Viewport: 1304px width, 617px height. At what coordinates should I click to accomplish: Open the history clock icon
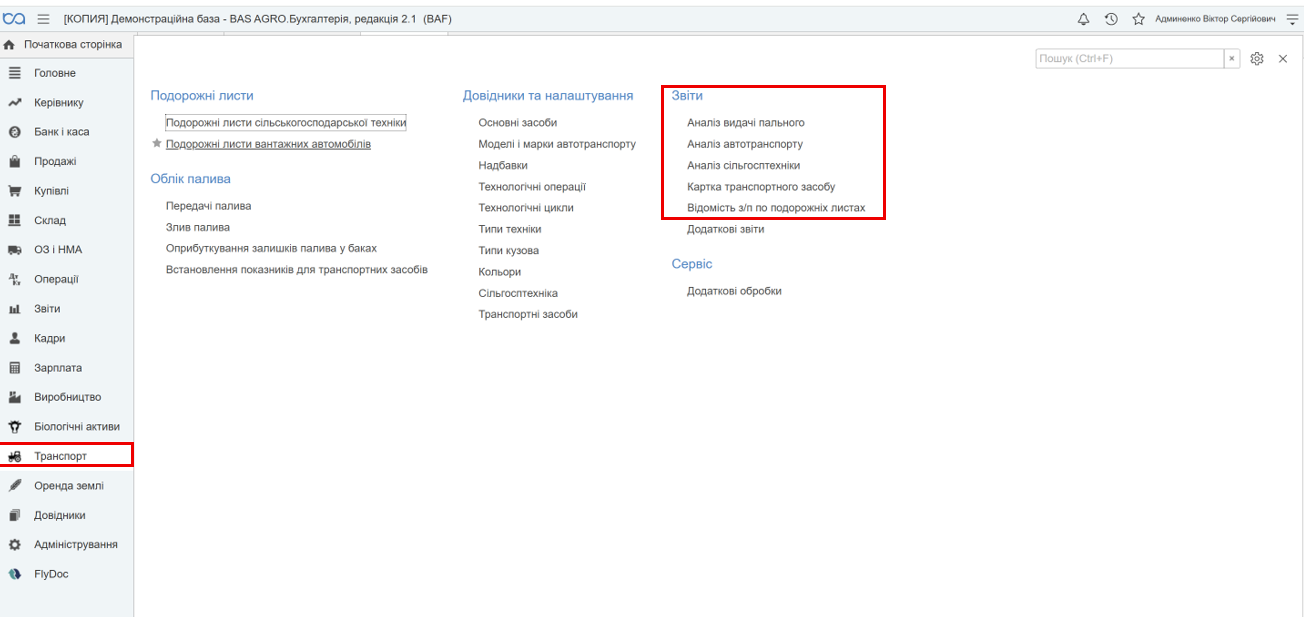pyautogui.click(x=1111, y=19)
